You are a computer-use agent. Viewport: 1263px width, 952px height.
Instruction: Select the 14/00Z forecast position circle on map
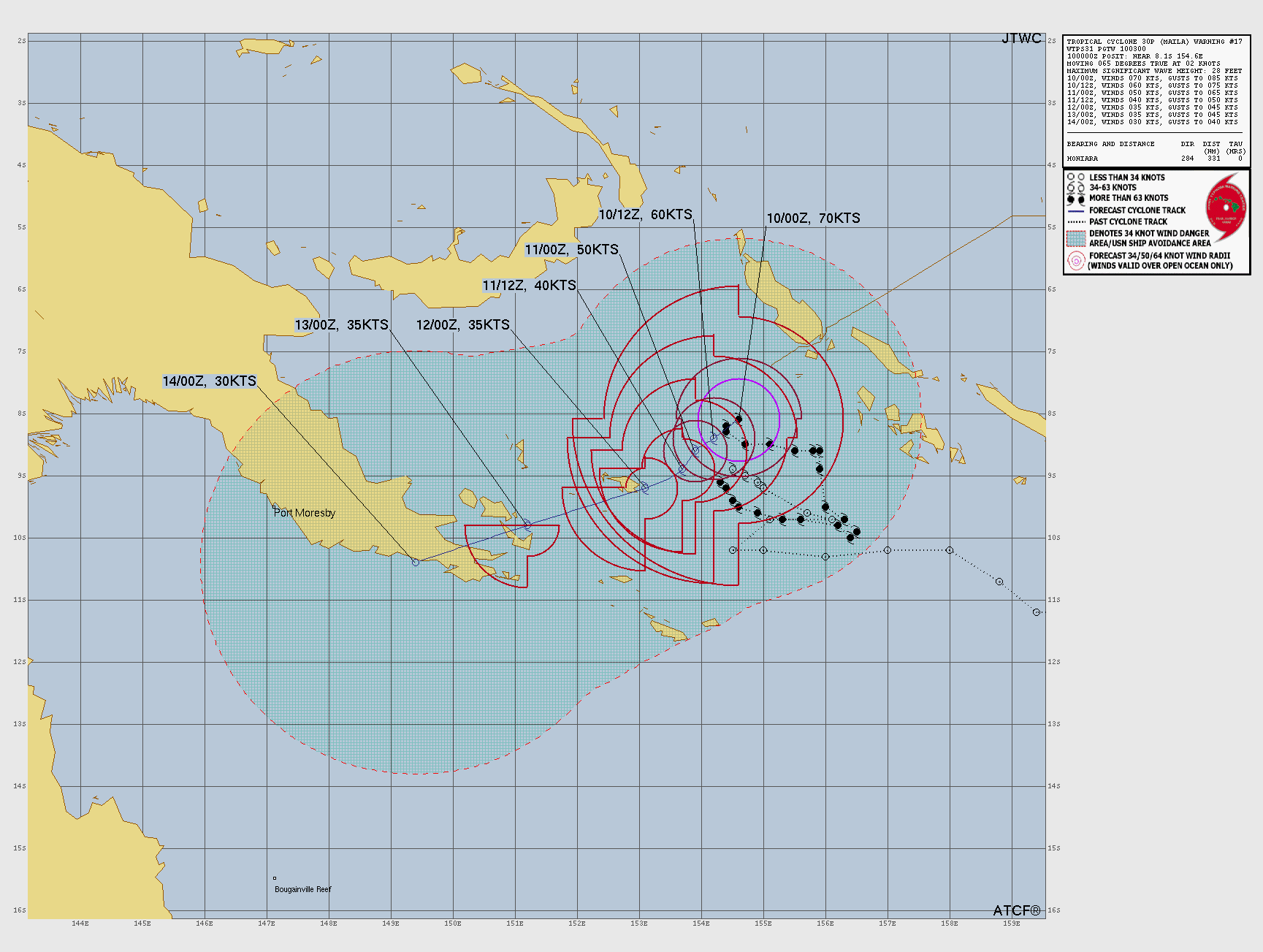pyautogui.click(x=416, y=563)
